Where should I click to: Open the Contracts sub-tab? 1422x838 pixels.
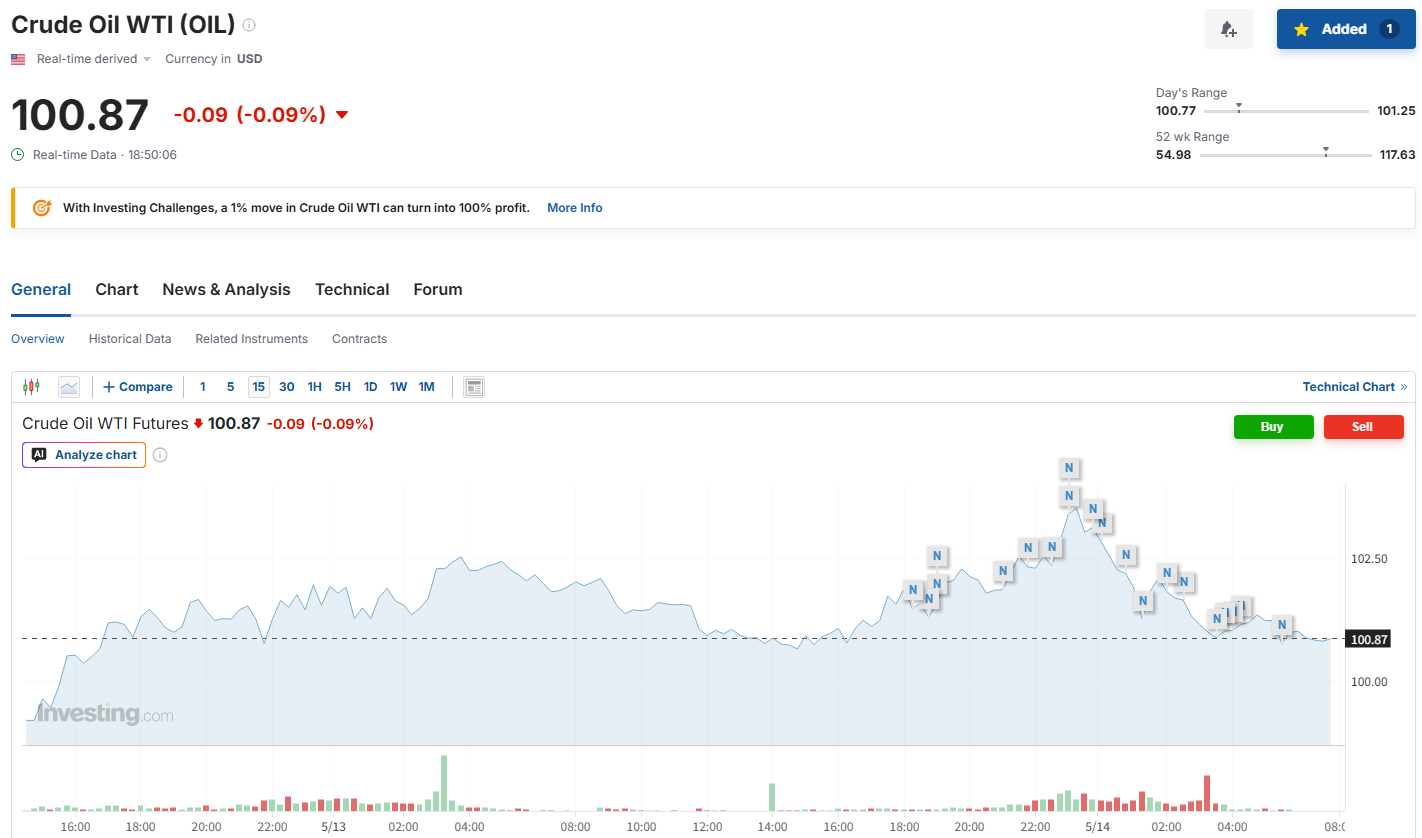point(360,339)
